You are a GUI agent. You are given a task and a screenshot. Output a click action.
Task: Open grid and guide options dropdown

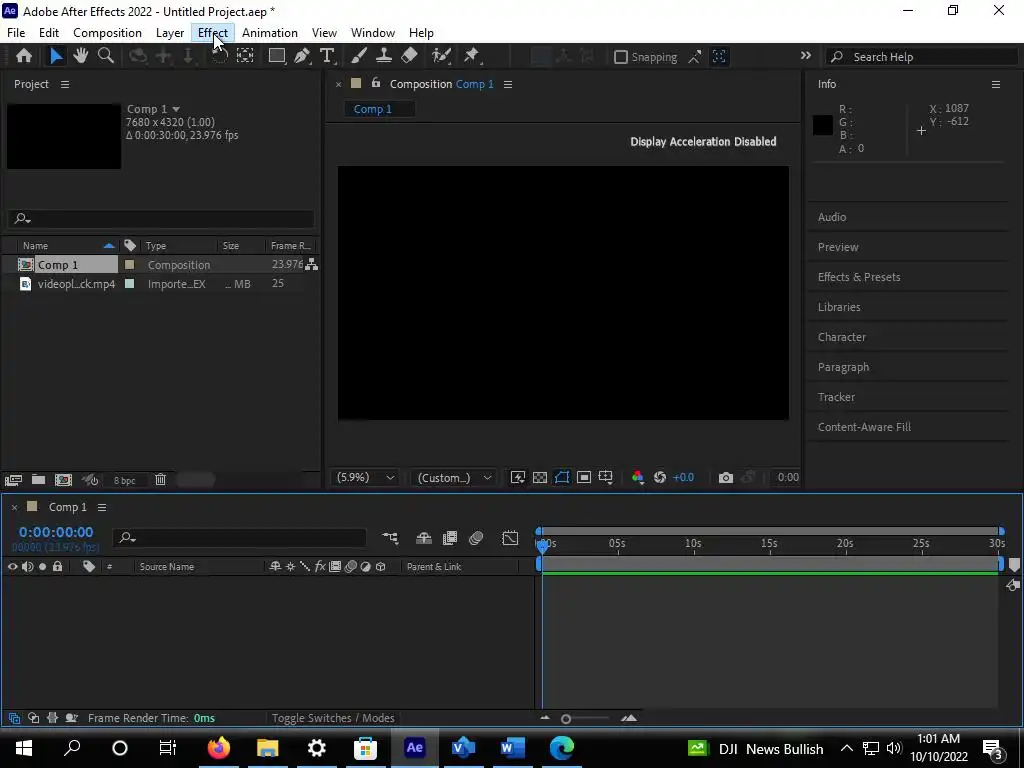tap(605, 477)
